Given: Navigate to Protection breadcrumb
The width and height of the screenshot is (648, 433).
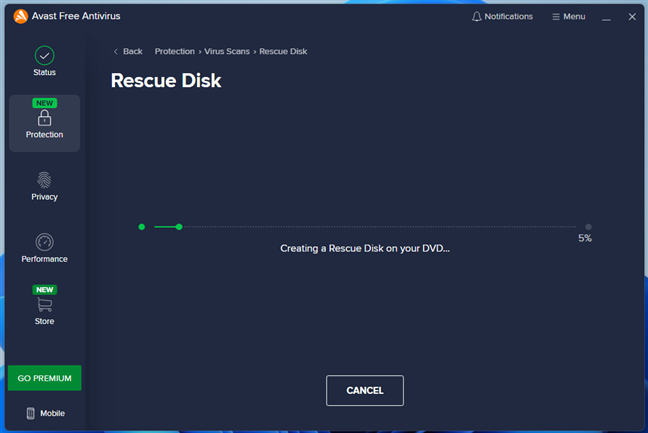Looking at the screenshot, I should [x=174, y=51].
